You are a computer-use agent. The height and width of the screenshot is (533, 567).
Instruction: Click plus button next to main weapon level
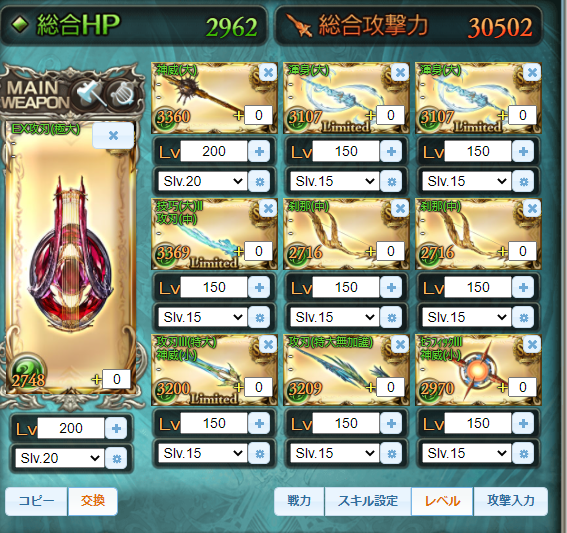(116, 428)
